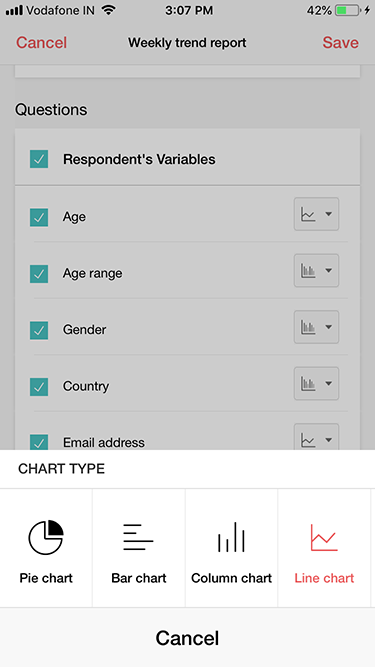This screenshot has width=375, height=667.
Task: Cancel the chart type picker
Action: [x=188, y=638]
